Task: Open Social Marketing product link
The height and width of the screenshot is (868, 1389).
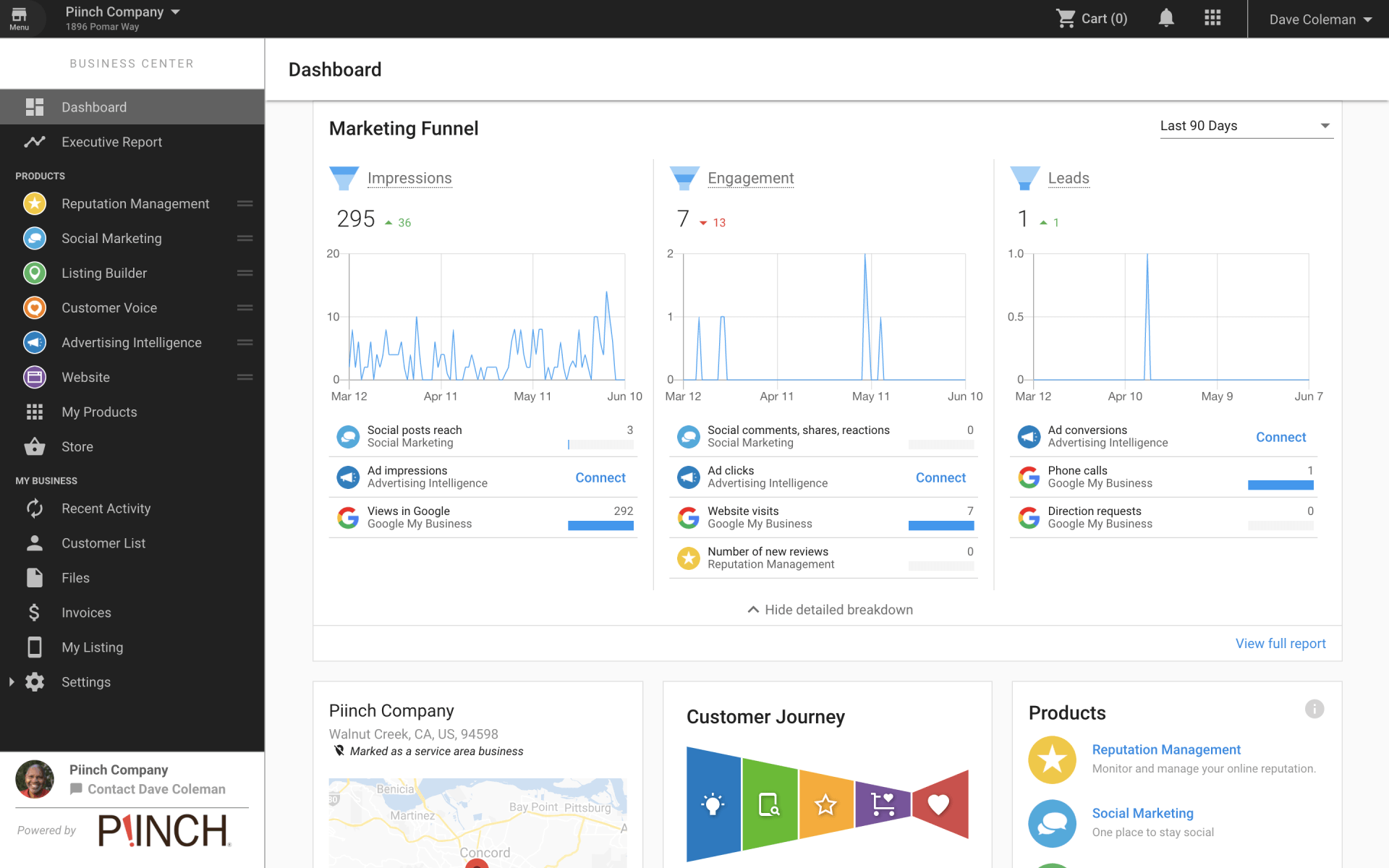Action: point(1142,814)
